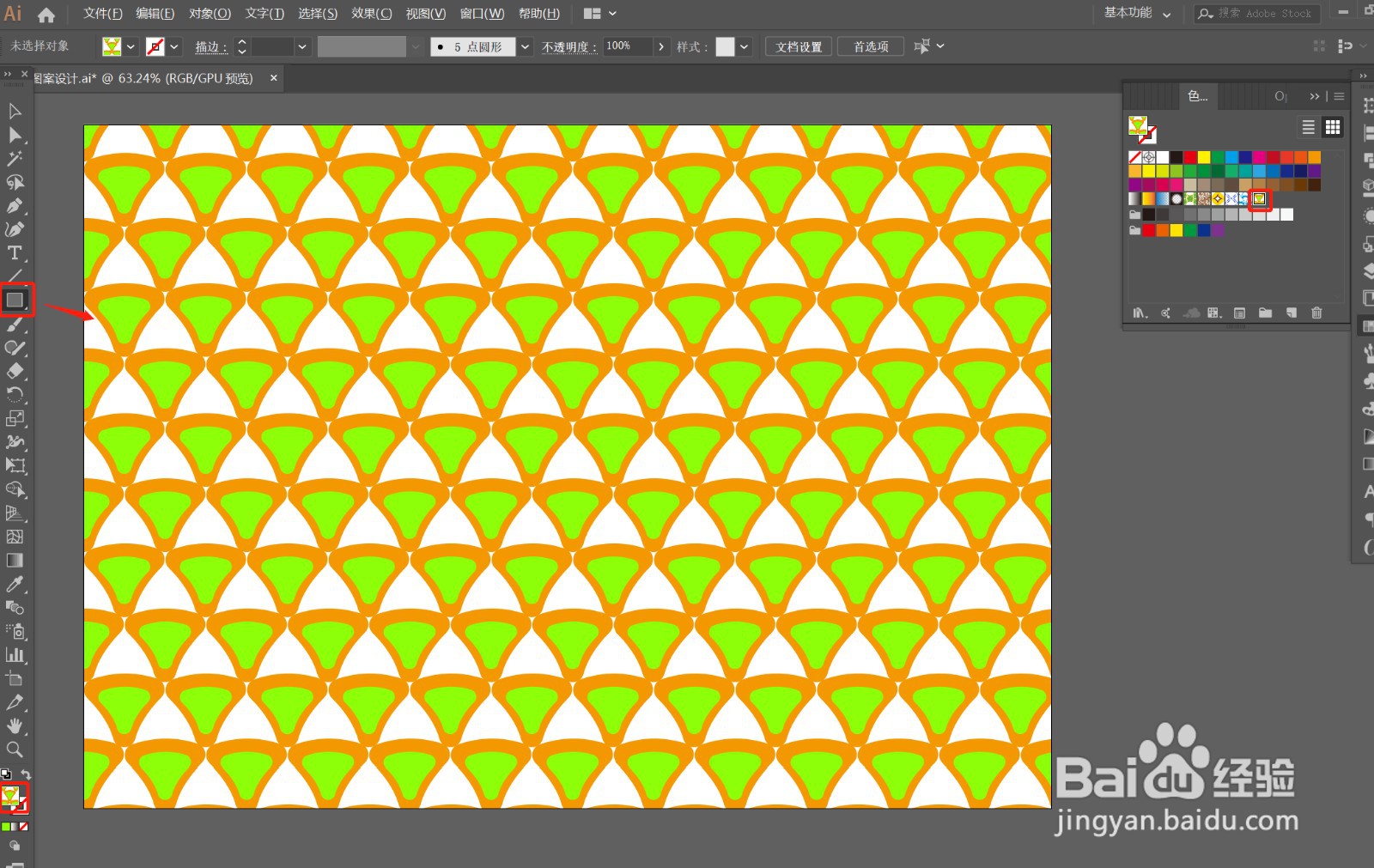Screen dimensions: 1374x868
Task: Select the Column Graph tool
Action: coord(15,655)
